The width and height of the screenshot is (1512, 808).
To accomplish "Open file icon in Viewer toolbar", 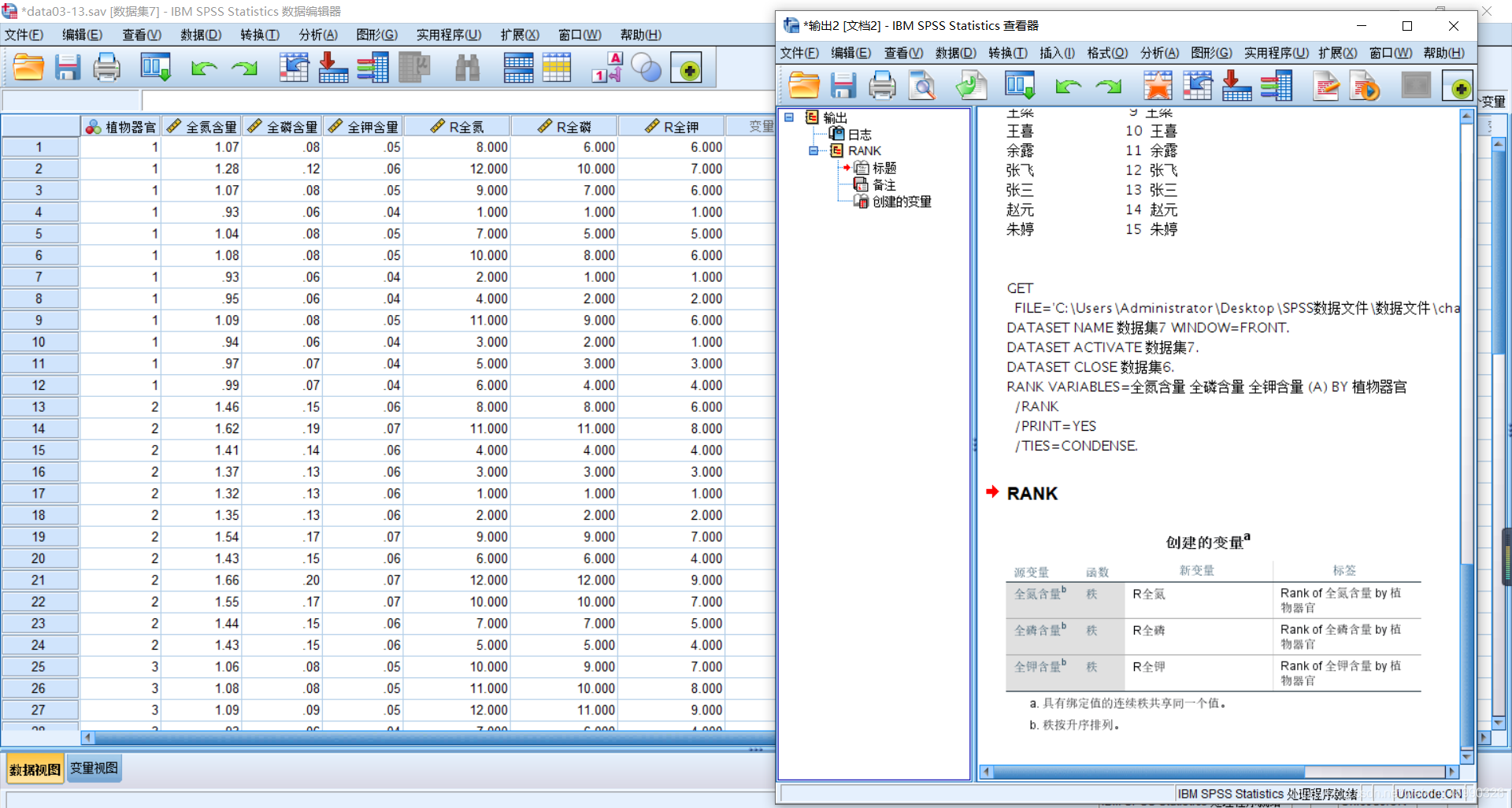I will tap(804, 85).
